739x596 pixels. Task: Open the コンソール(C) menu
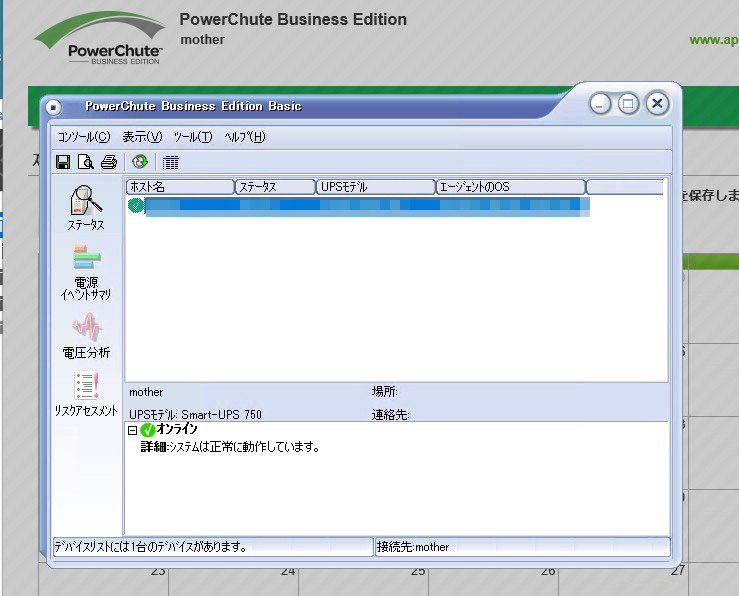coord(84,137)
